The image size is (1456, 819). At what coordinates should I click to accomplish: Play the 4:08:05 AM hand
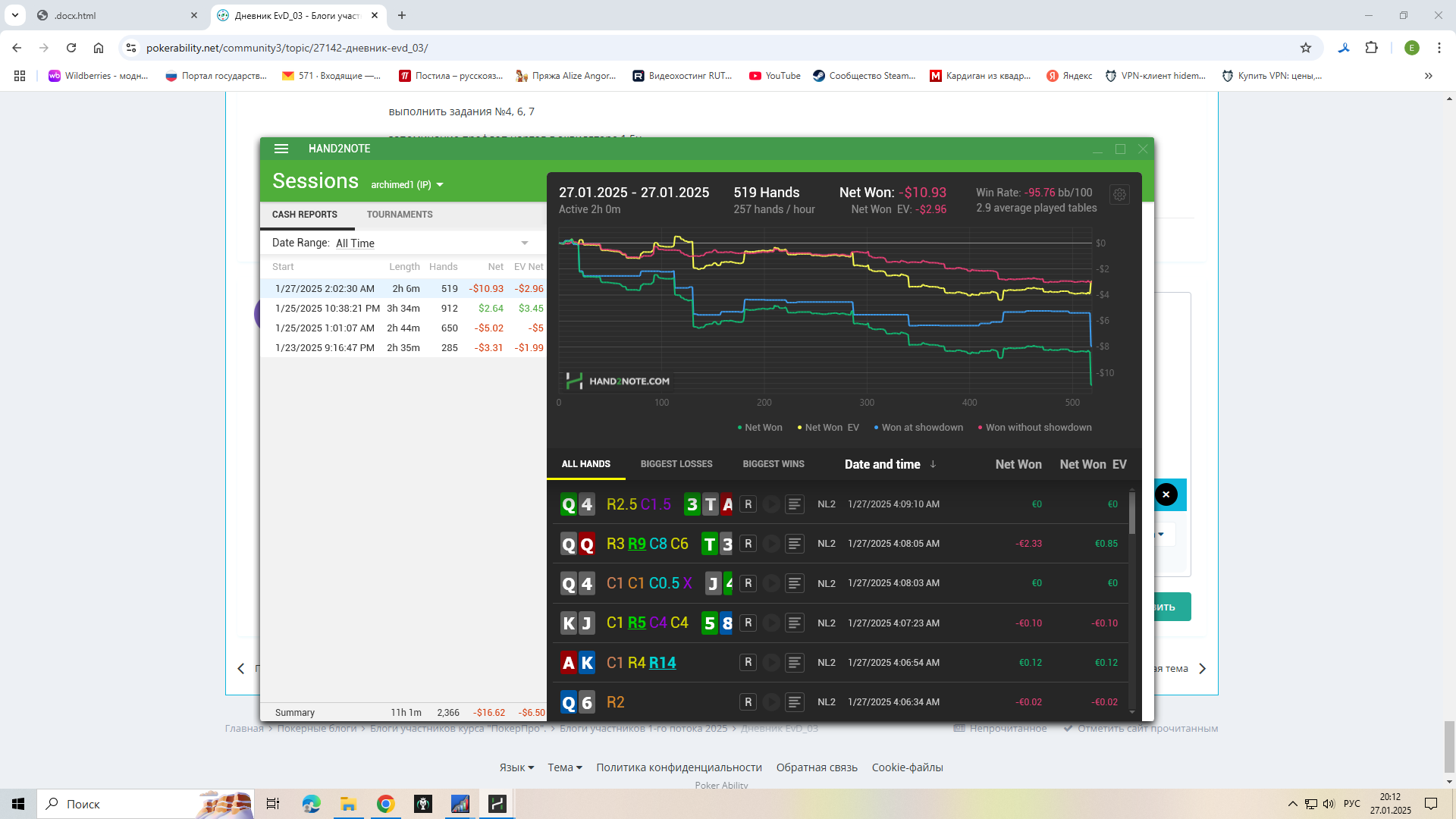[x=771, y=544]
